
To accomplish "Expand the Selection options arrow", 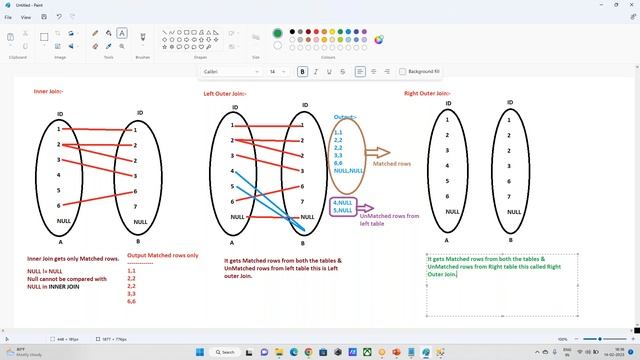I will click(44, 46).
